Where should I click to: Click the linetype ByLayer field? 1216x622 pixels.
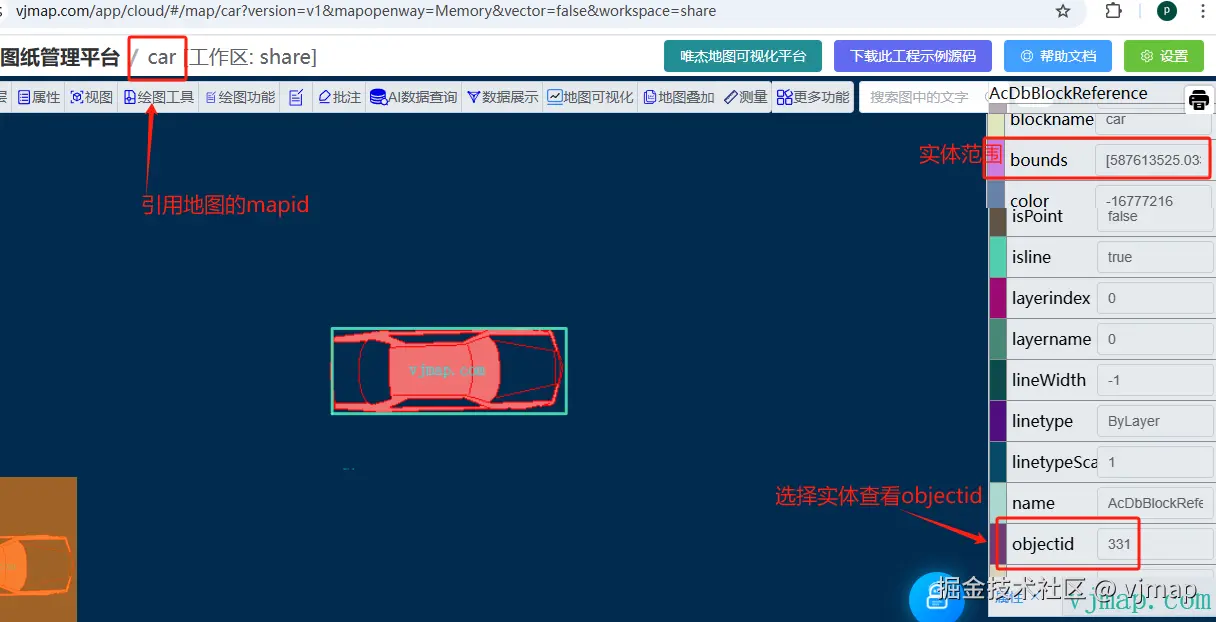point(1154,421)
